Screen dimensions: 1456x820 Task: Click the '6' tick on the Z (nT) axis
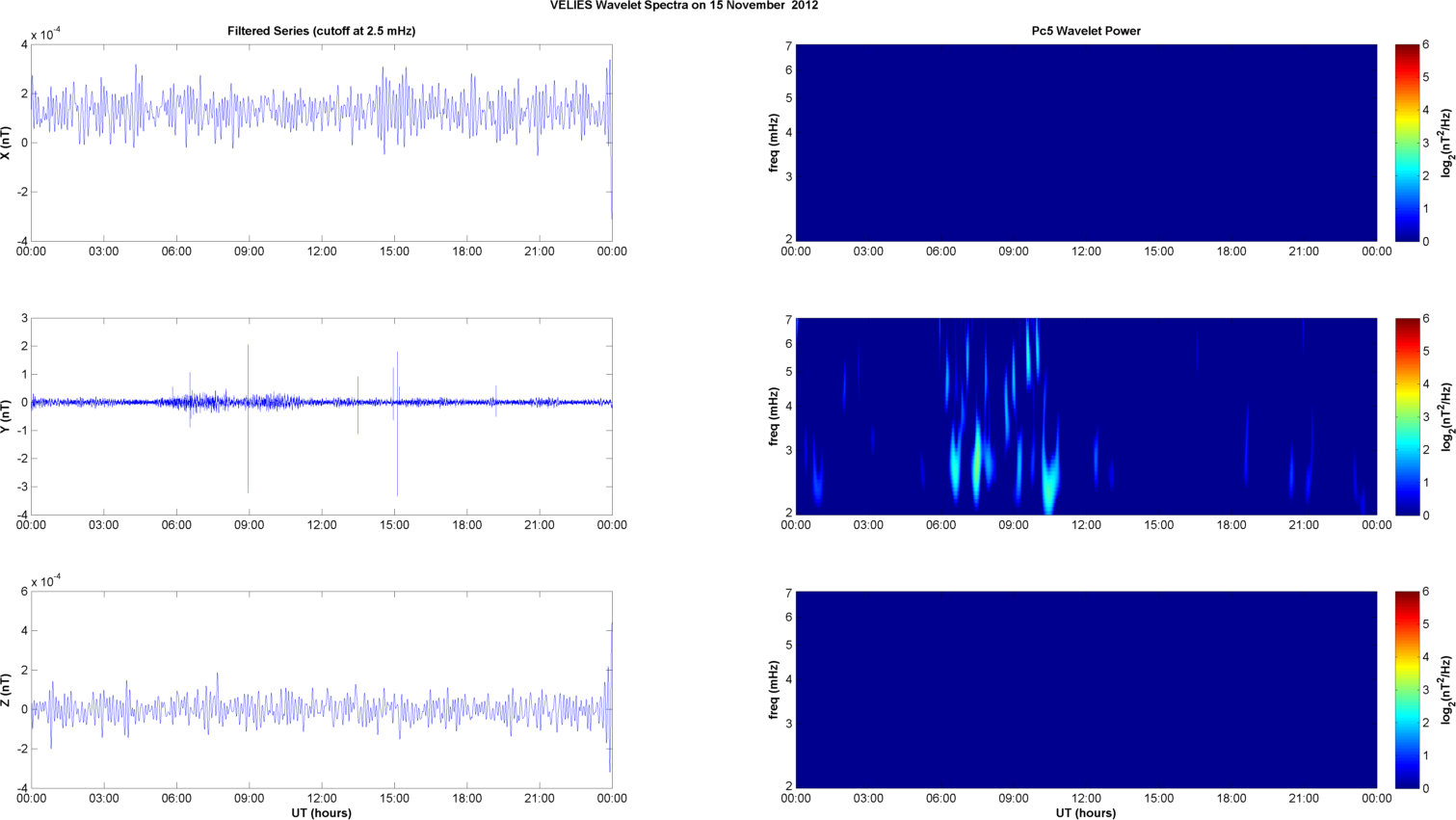click(24, 592)
